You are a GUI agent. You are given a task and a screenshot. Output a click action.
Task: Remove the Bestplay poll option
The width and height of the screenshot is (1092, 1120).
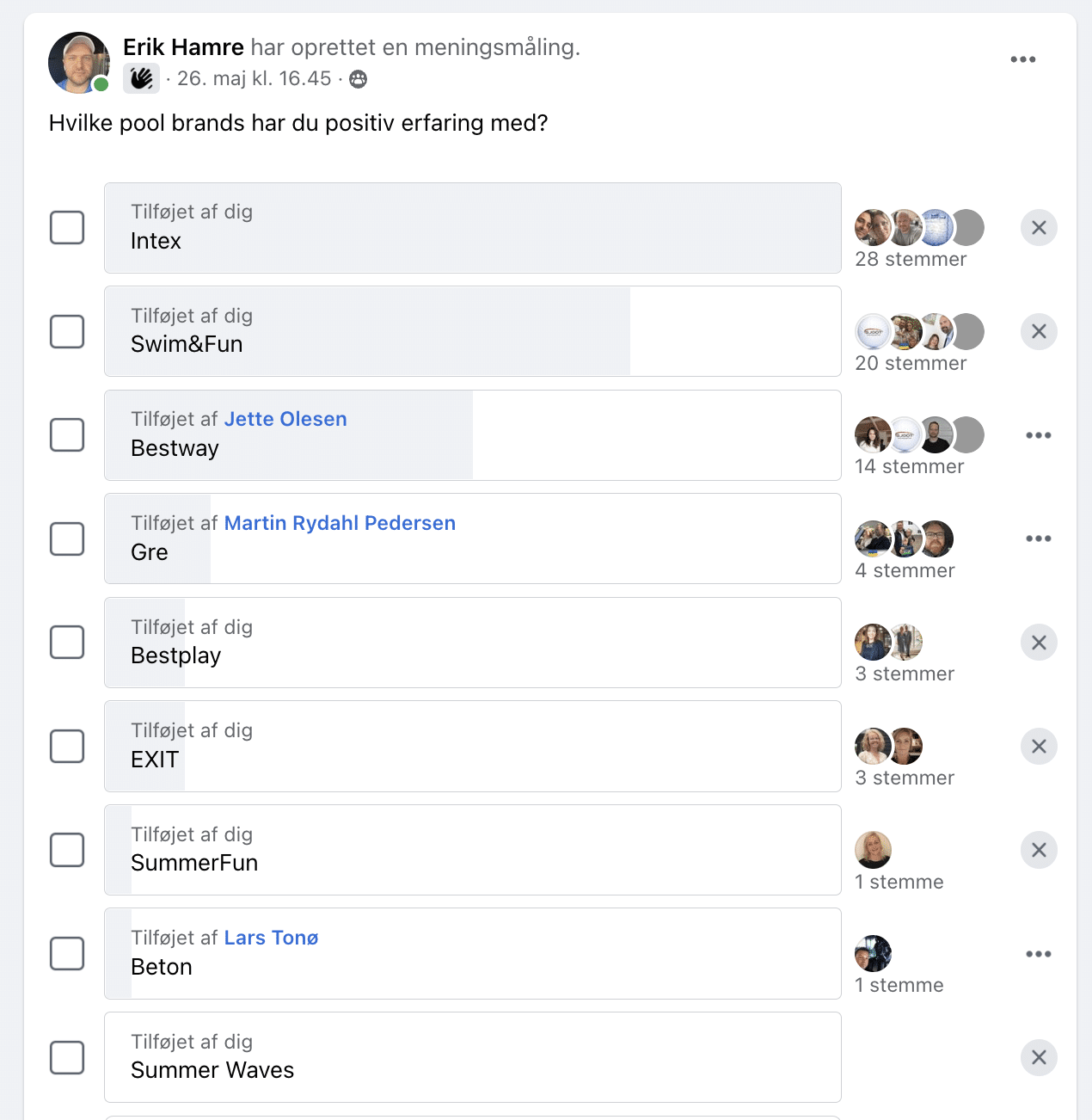pos(1039,643)
